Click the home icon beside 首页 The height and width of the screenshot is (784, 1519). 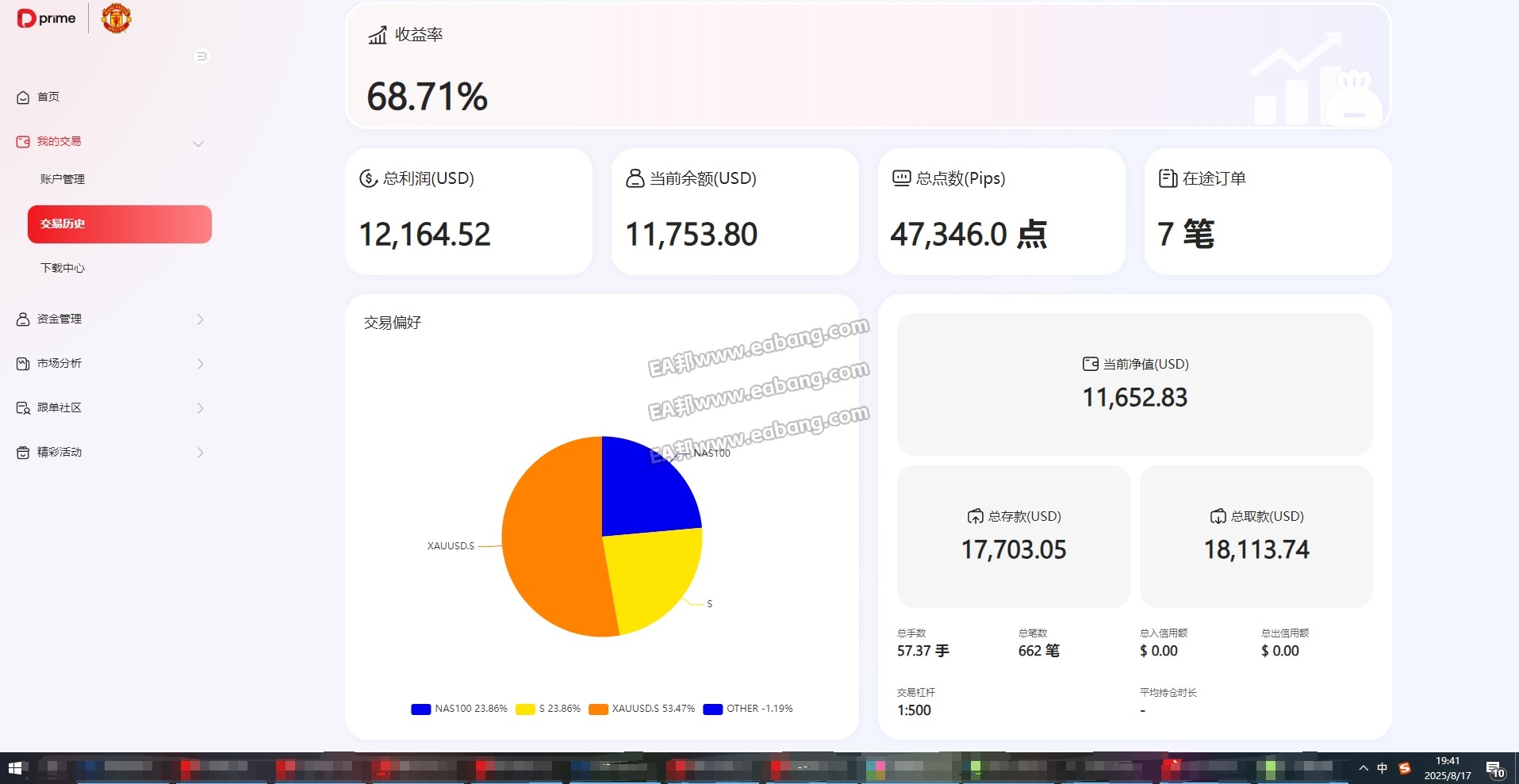tap(23, 98)
